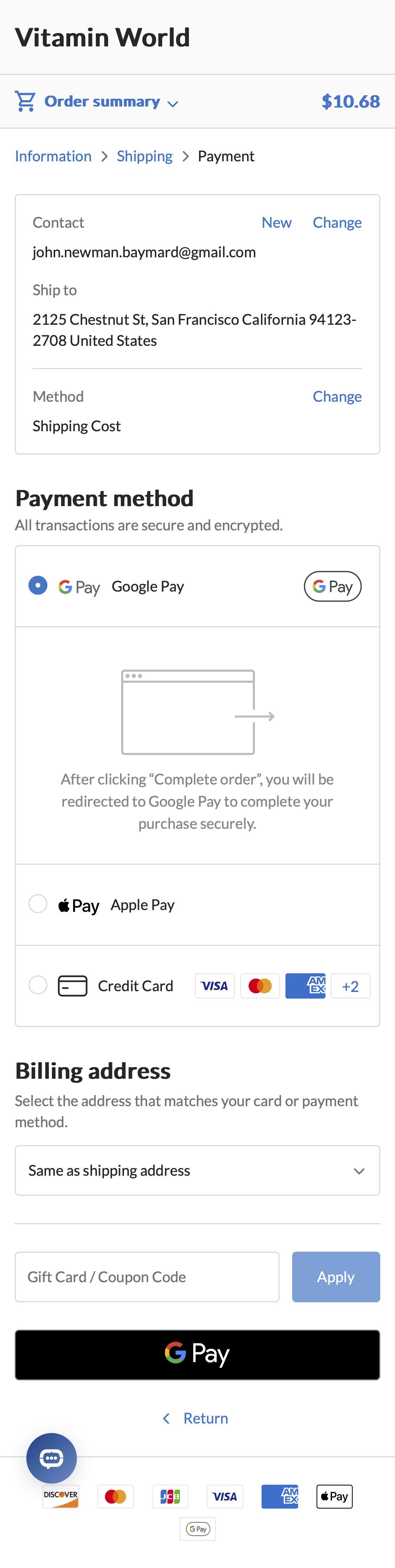Viewport: 395px width, 1568px height.
Task: Choose Credit Card payment radio button
Action: [x=38, y=985]
